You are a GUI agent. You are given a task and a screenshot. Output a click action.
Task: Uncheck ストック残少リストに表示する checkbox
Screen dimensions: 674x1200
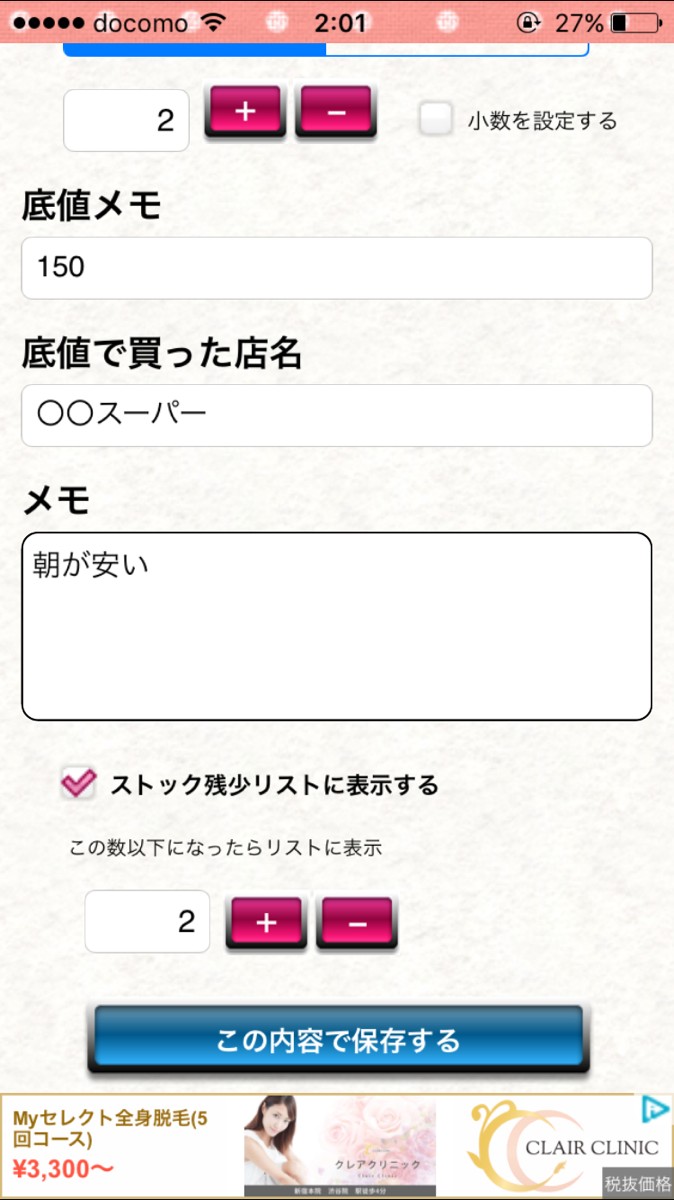coord(78,783)
